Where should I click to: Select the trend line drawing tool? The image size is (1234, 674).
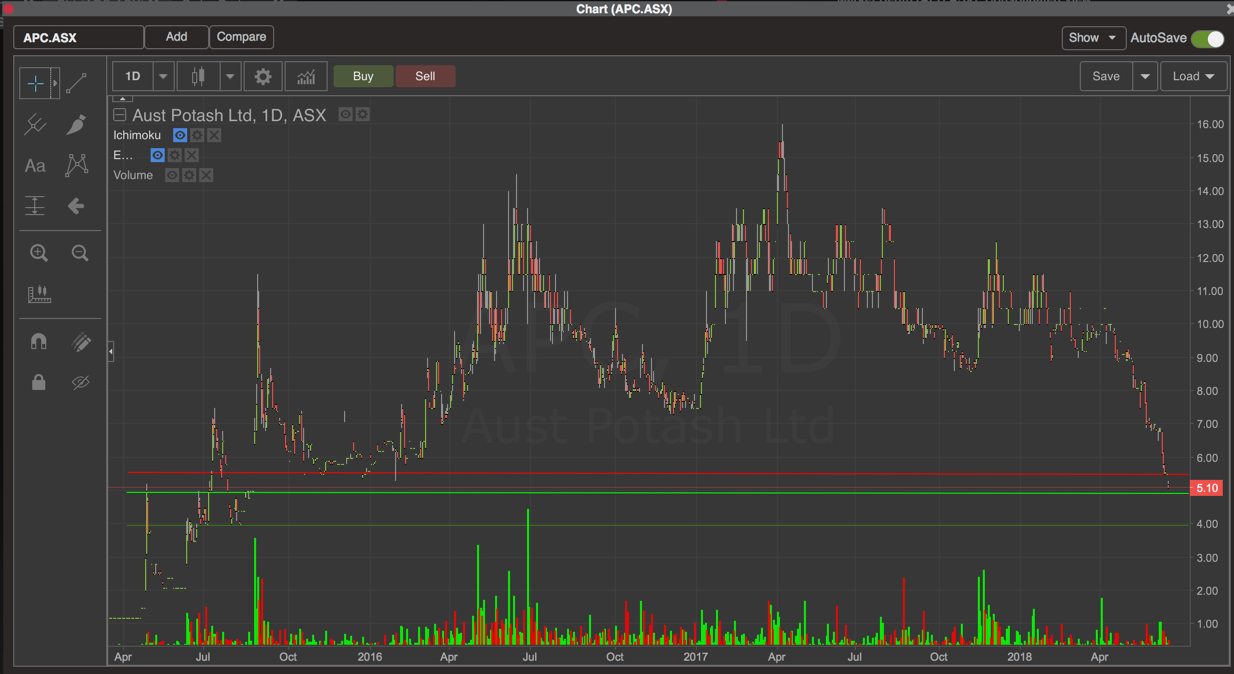(76, 84)
